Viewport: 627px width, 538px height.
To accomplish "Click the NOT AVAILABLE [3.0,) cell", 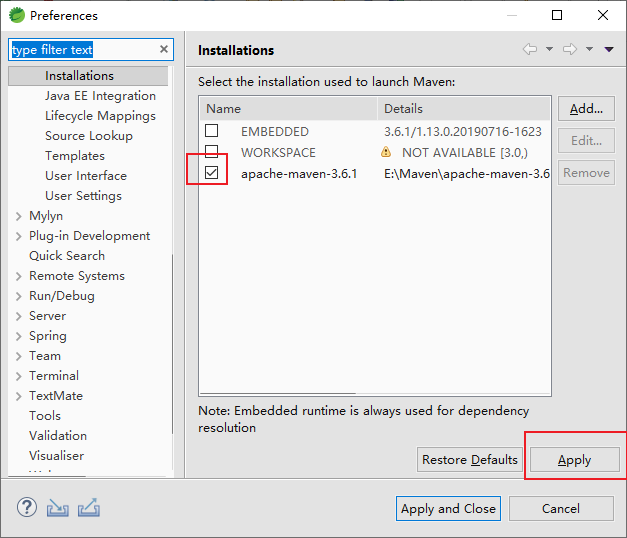I will point(465,152).
